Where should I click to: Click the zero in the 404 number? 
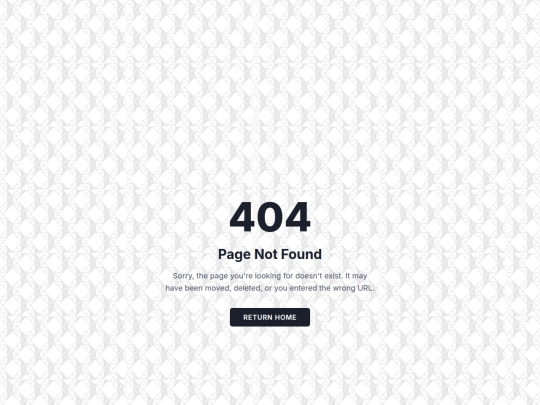(270, 217)
